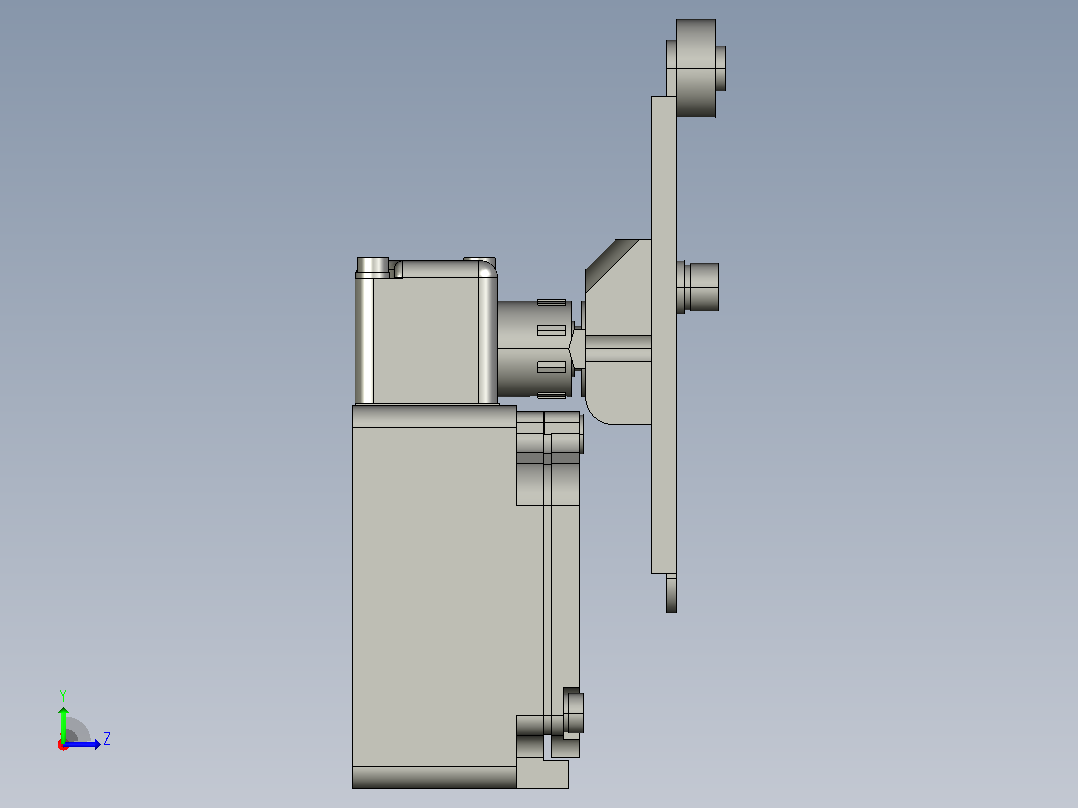Select the large rectangular switch body
This screenshot has width=1078, height=808.
point(434,596)
